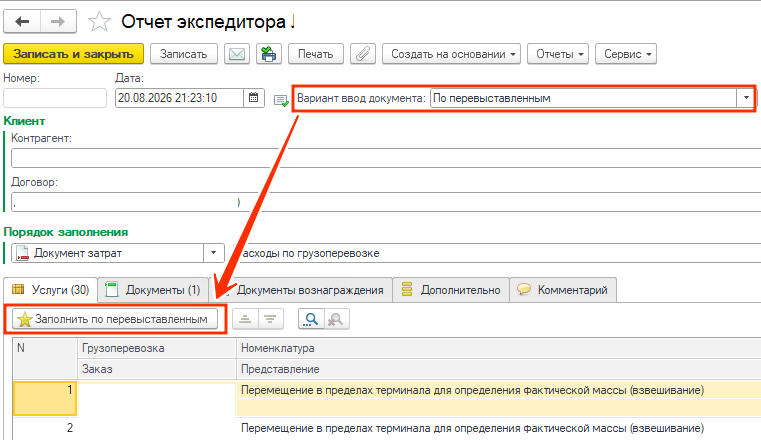
Task: Add document to favorites star
Action: 99,22
